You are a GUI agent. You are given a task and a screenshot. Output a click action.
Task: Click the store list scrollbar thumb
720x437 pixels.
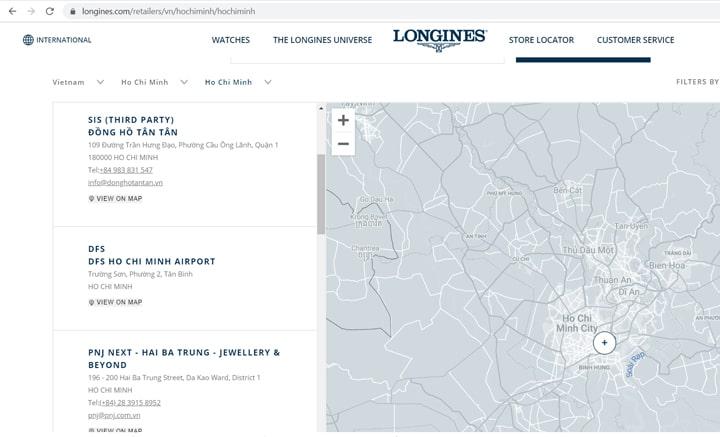click(321, 194)
